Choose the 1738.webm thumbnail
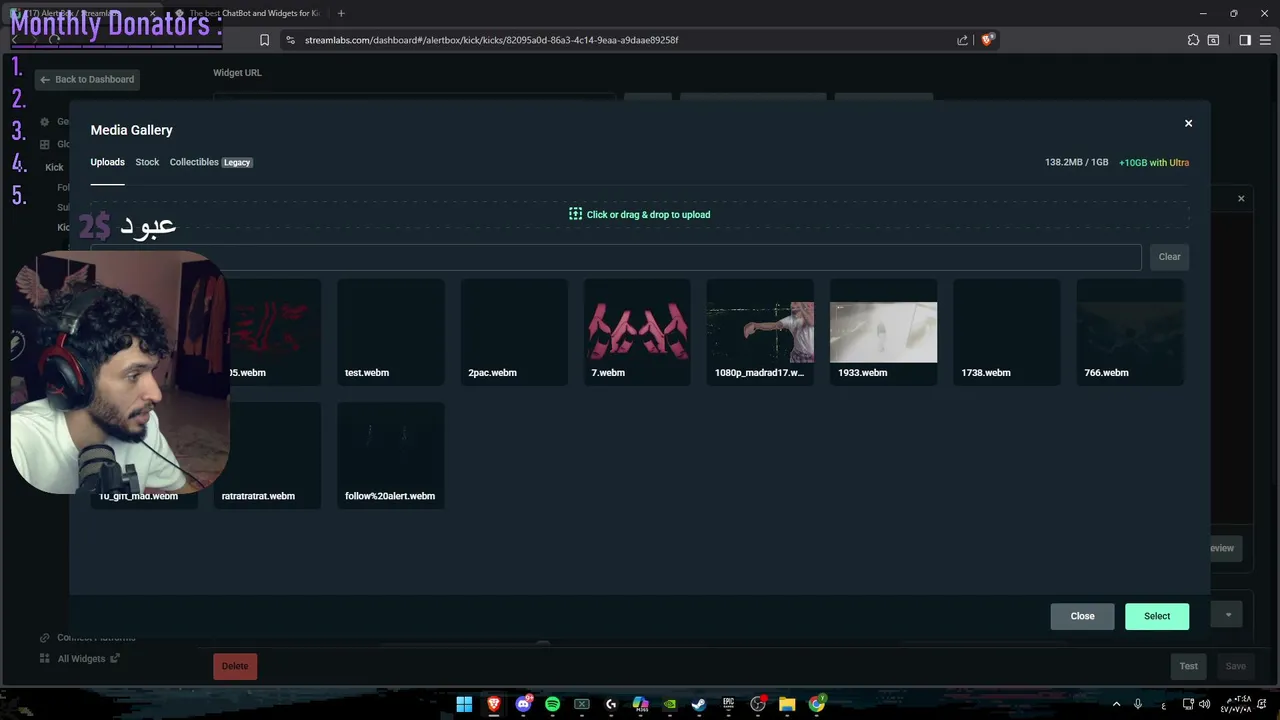Screen dimensions: 1280x720 1006,332
